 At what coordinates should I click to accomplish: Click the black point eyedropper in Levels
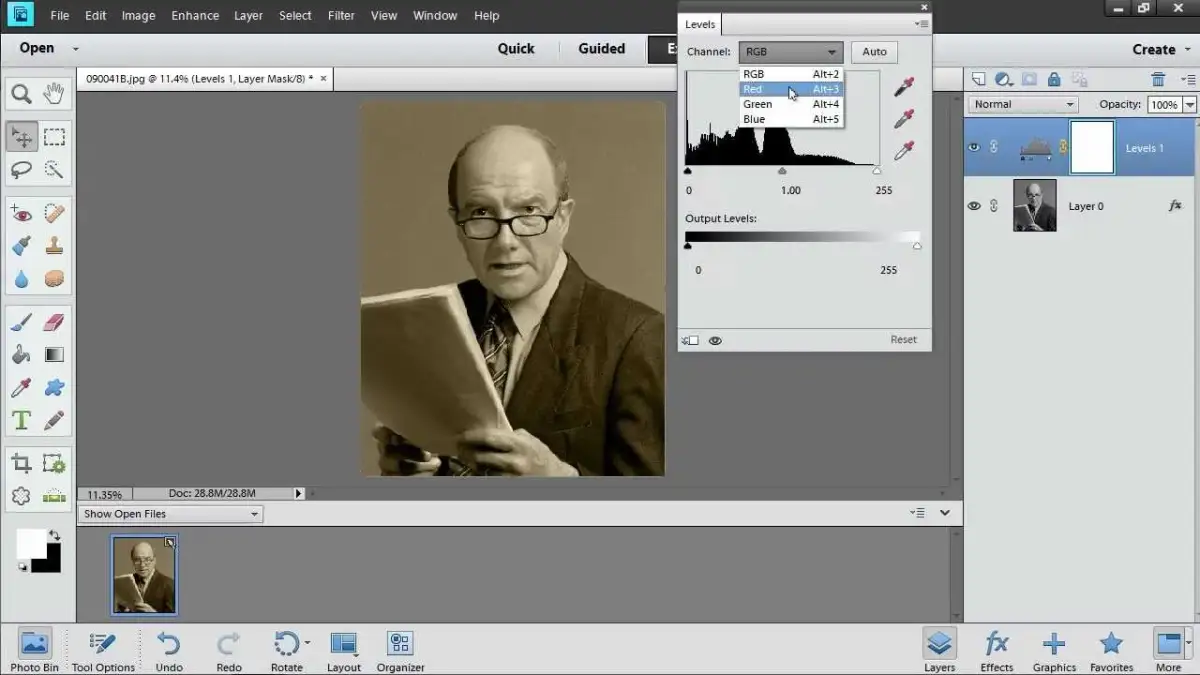click(x=905, y=88)
